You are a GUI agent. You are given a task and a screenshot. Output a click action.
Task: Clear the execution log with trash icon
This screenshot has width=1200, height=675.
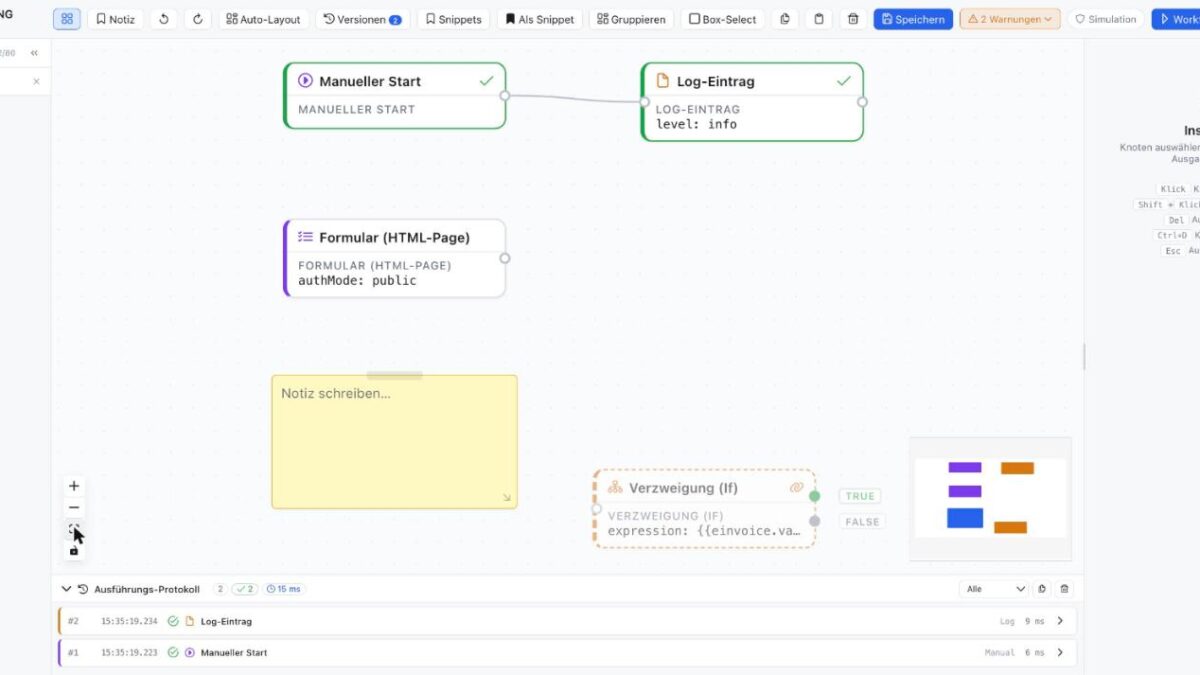click(x=1064, y=589)
